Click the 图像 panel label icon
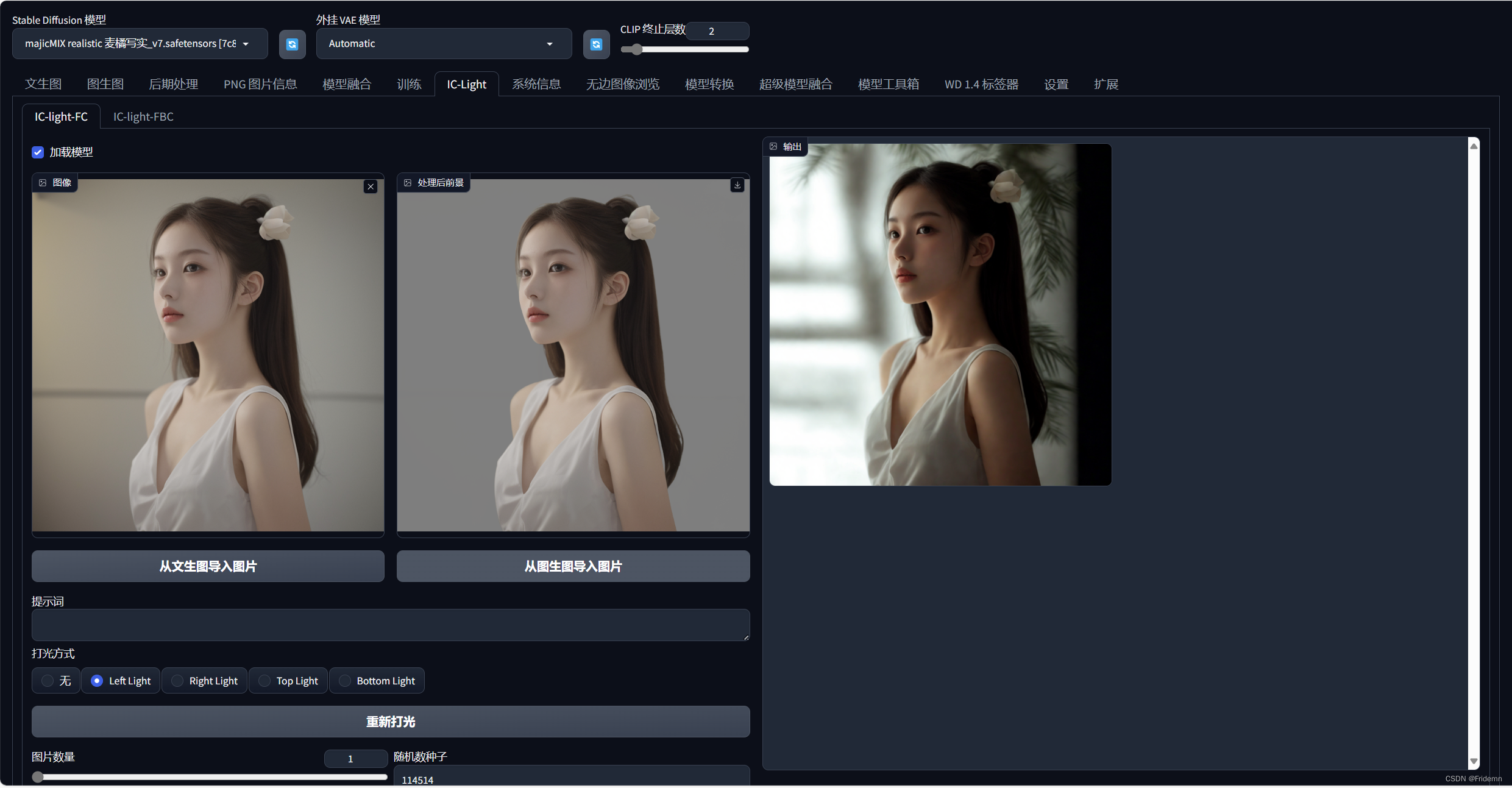Screen dimensions: 1512x788 coord(43,183)
